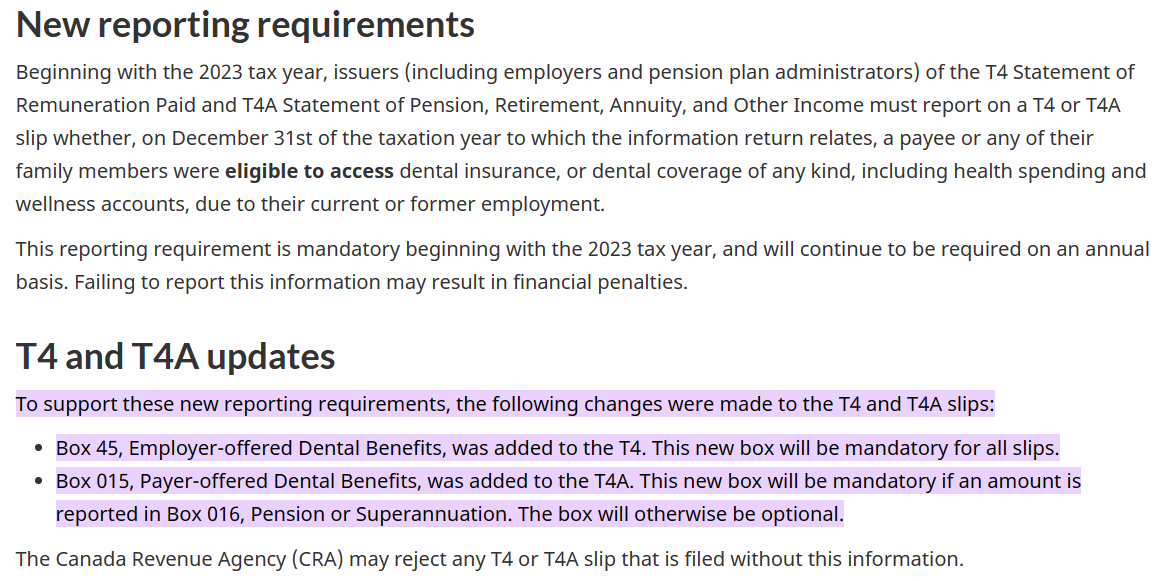Click "This new box will be mandatory for all slips"
This screenshot has width=1169, height=581.
[x=849, y=448]
